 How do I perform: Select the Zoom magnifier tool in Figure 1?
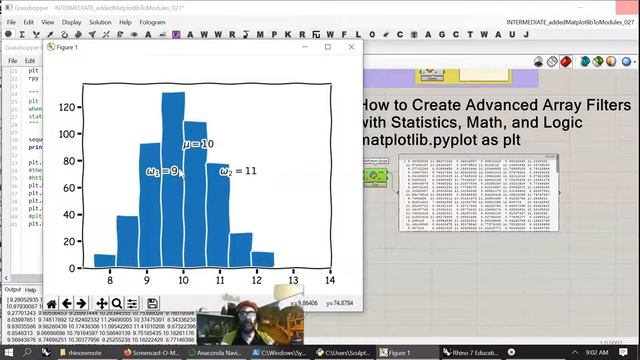117,303
